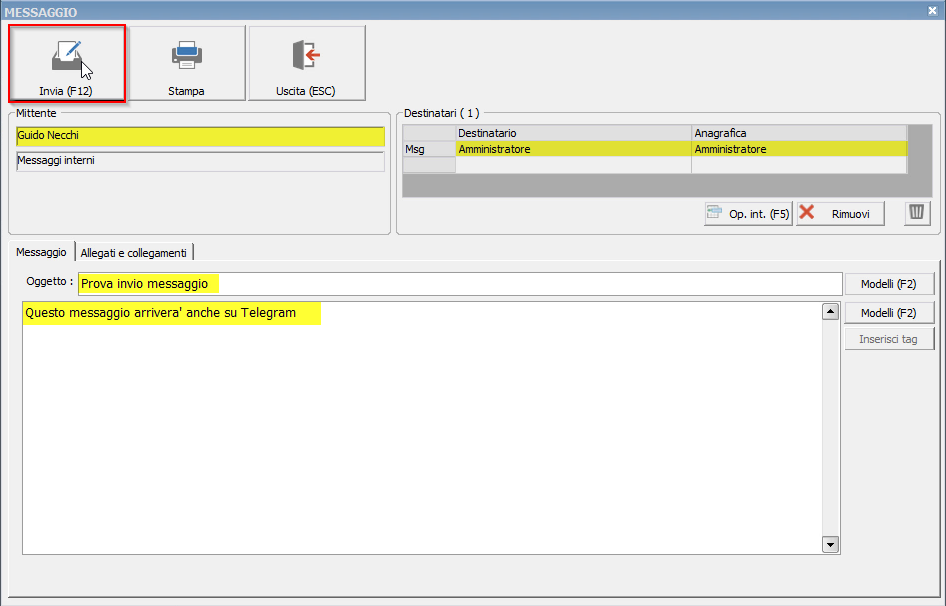Click the Anagrafica column header
This screenshot has width=946, height=606.
pyautogui.click(x=798, y=133)
